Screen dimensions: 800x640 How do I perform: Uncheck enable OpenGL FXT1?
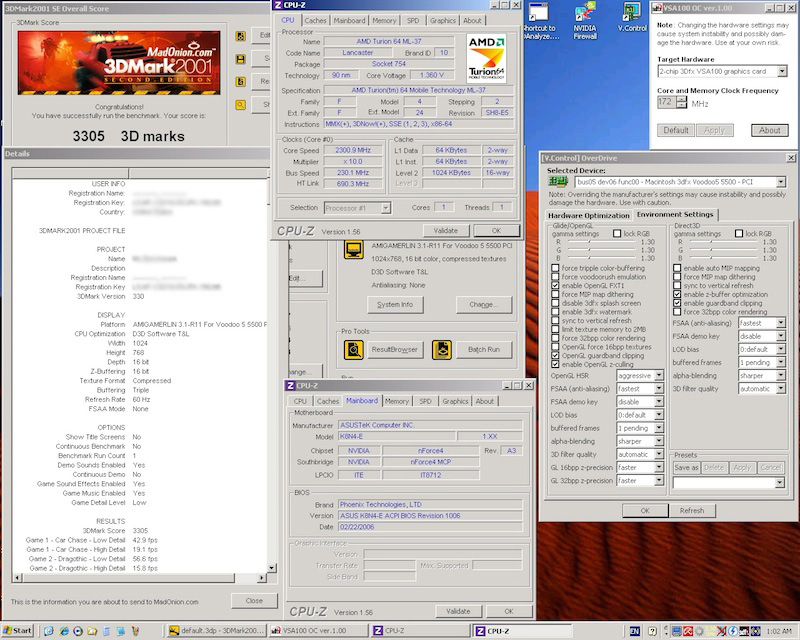555,285
